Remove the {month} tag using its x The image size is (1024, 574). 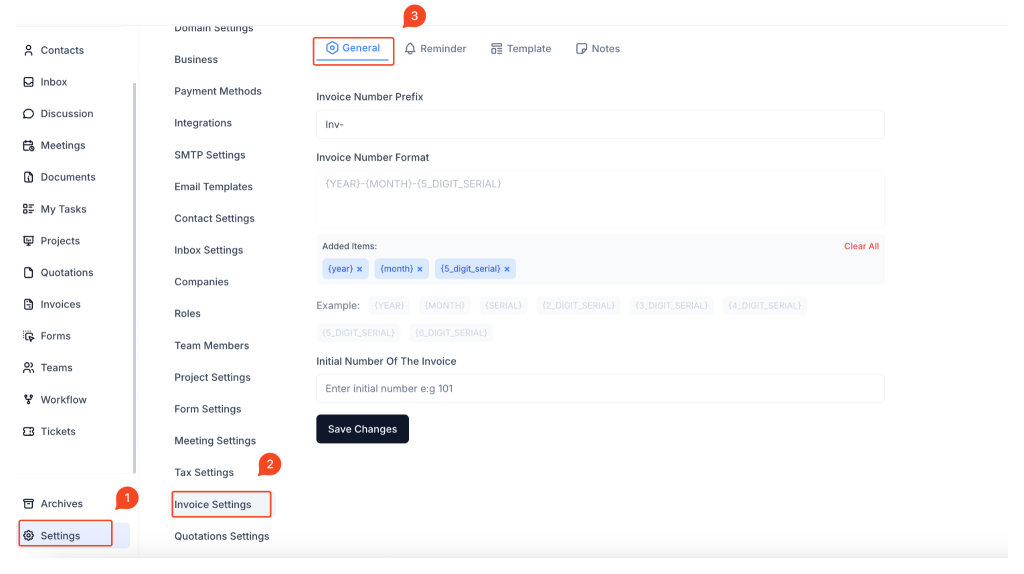click(x=420, y=269)
